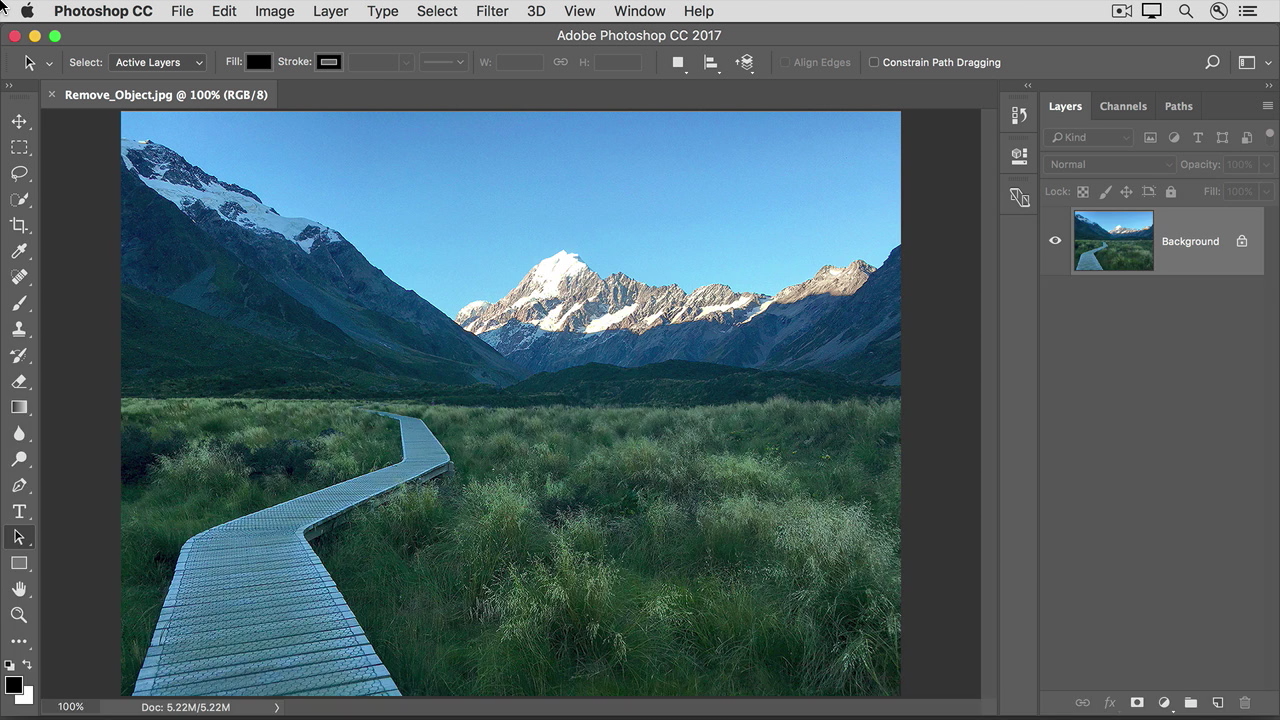Switch to the Channels tab

[x=1123, y=106]
